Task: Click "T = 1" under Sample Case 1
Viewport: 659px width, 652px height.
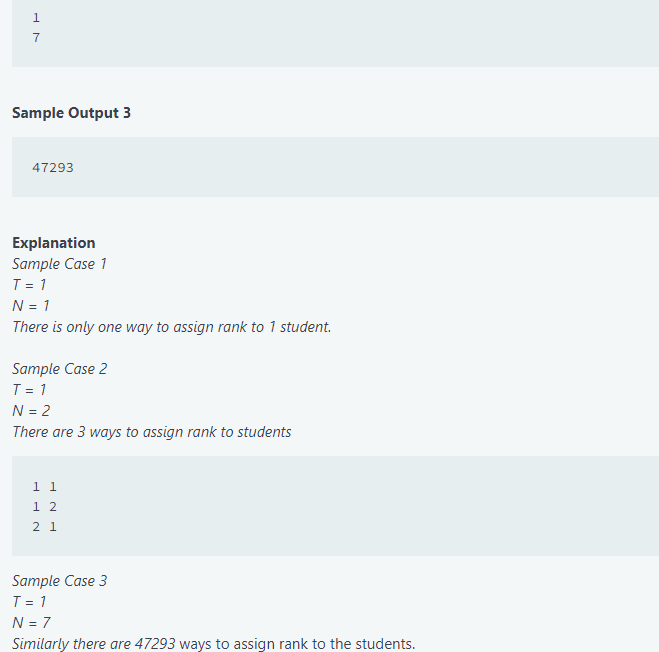Action: [29, 285]
